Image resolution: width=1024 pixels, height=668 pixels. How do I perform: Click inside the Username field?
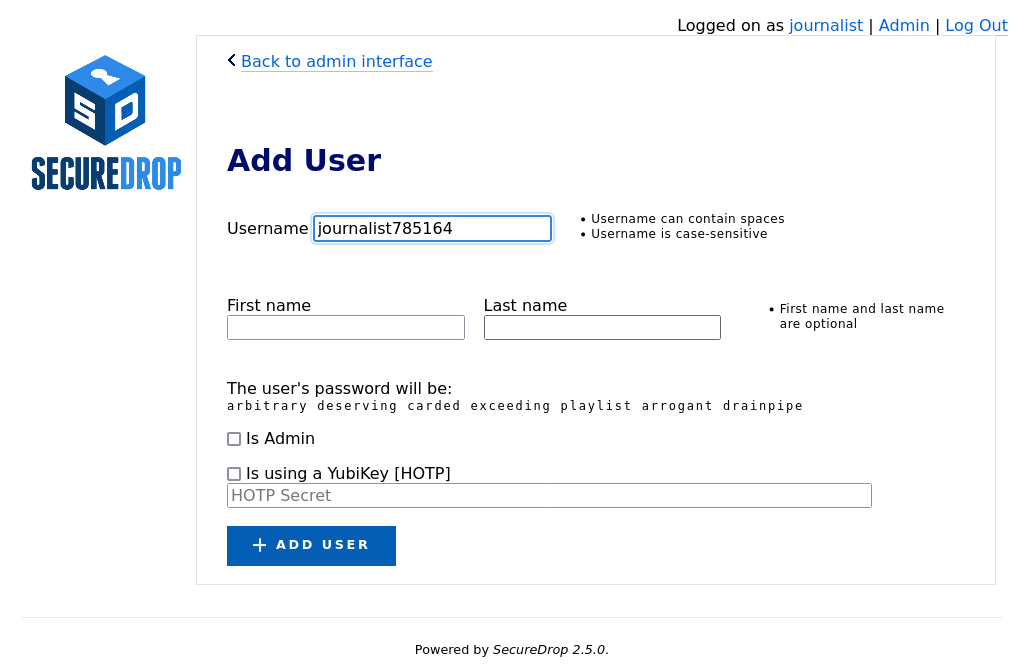click(x=432, y=228)
